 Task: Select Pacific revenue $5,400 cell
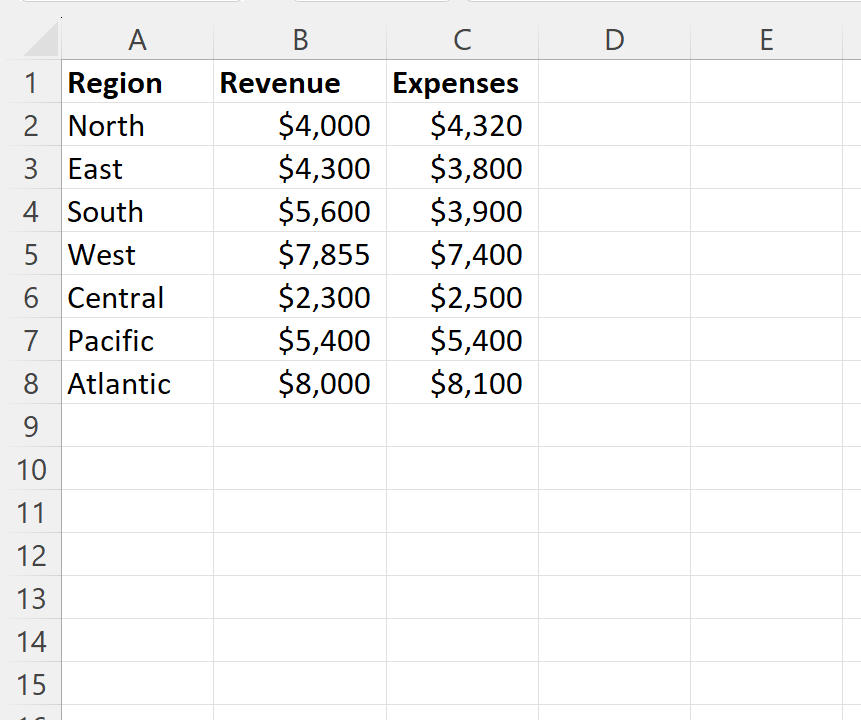pos(300,339)
